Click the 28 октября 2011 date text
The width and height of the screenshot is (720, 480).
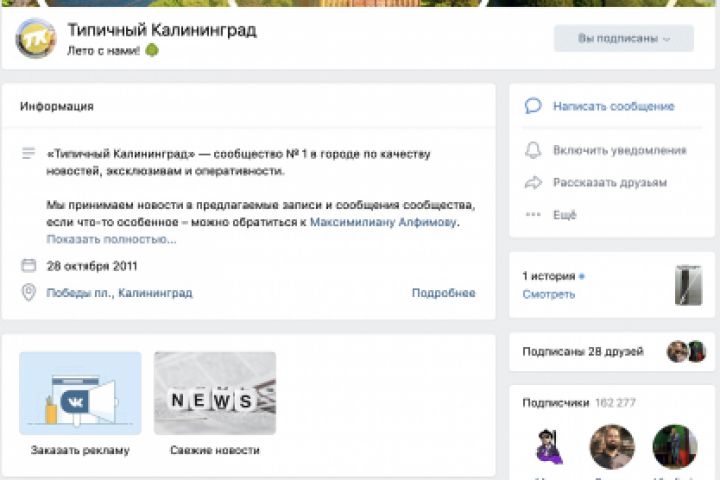92,266
